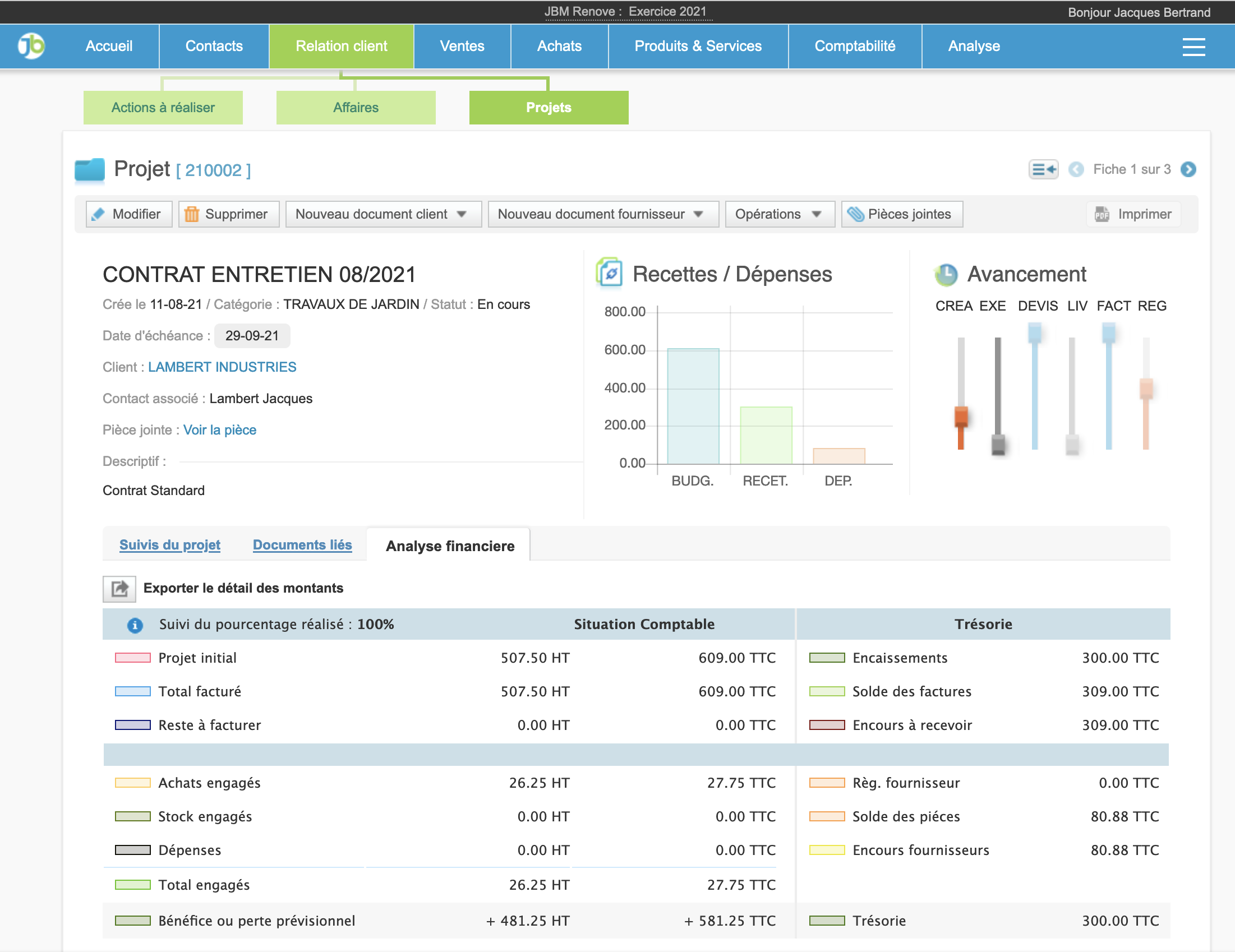
Task: Open the Opérations dropdown
Action: [x=780, y=214]
